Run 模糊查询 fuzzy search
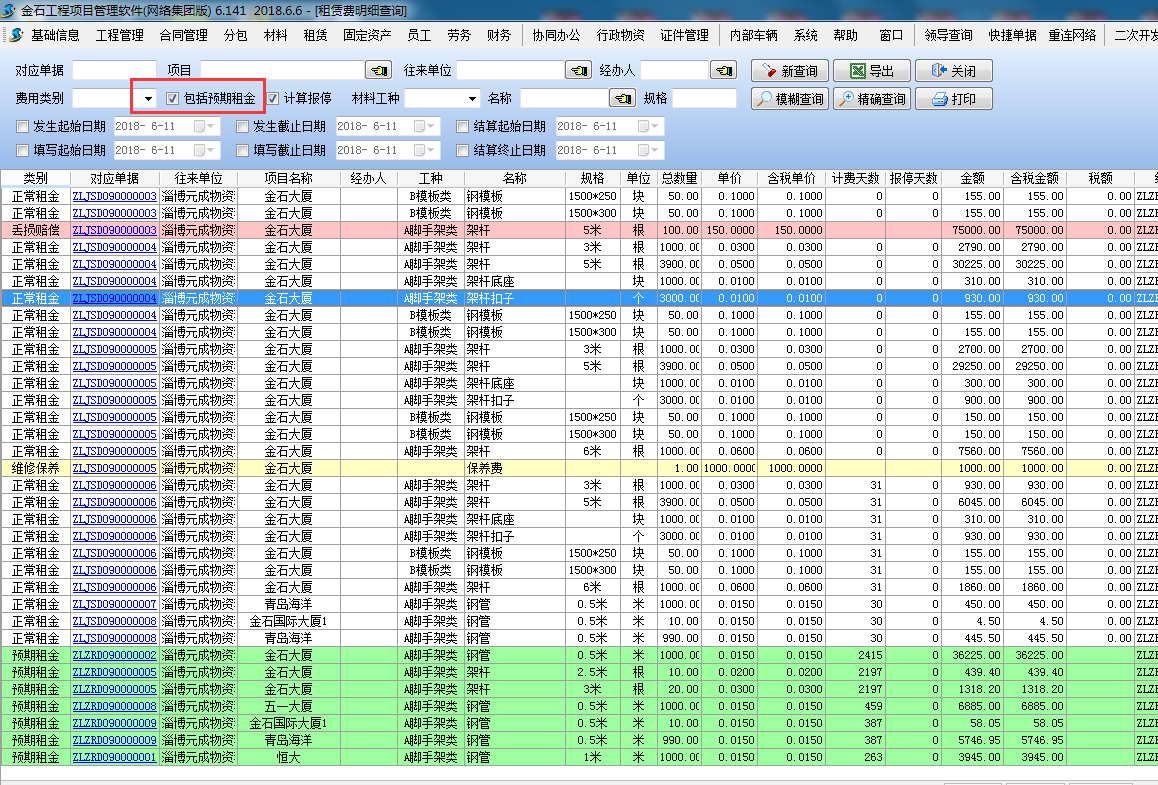Screen dimensions: 1158x785 (x=788, y=99)
